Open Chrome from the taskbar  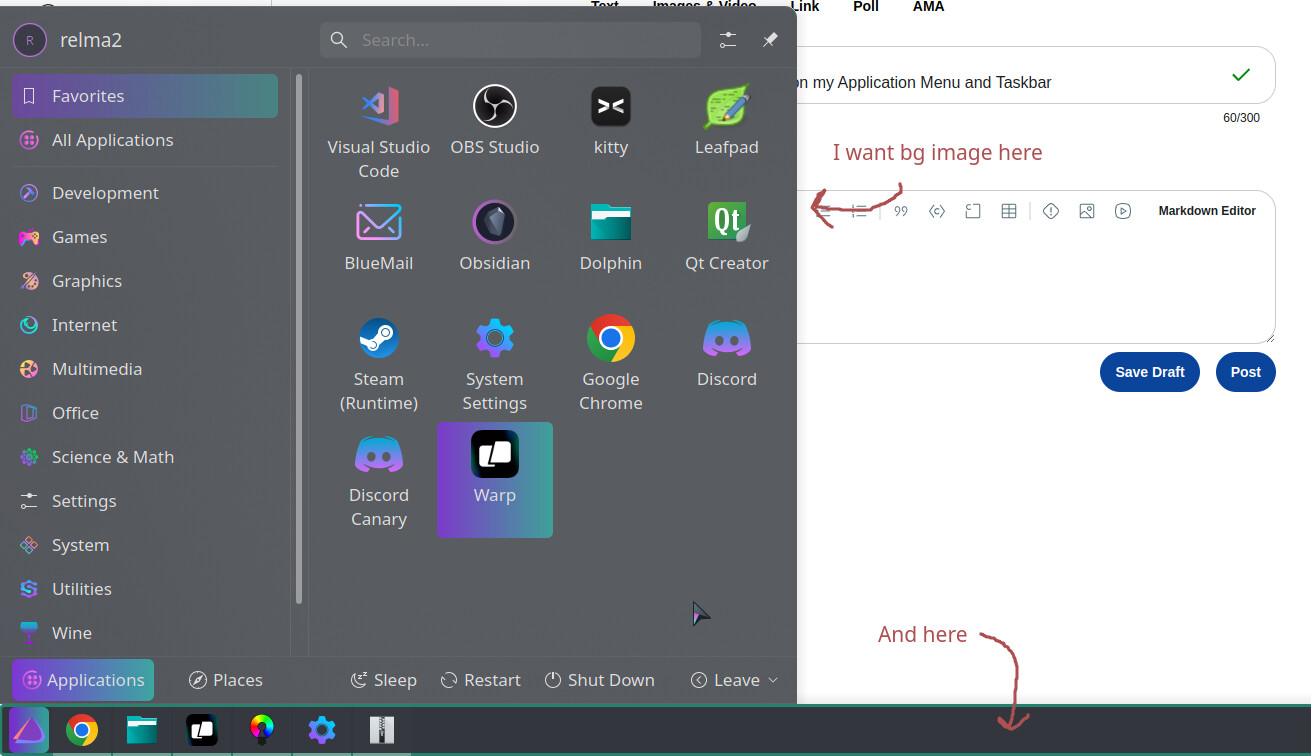coord(82,731)
